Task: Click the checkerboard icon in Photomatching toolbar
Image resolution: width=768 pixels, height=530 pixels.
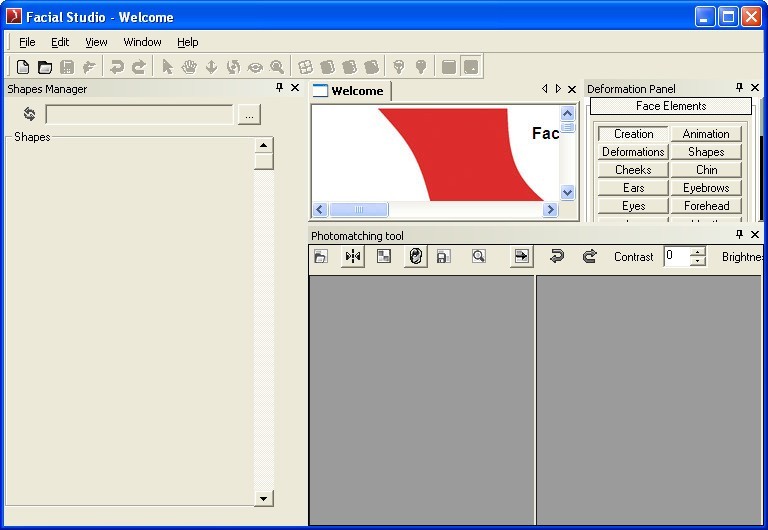Action: coord(384,256)
